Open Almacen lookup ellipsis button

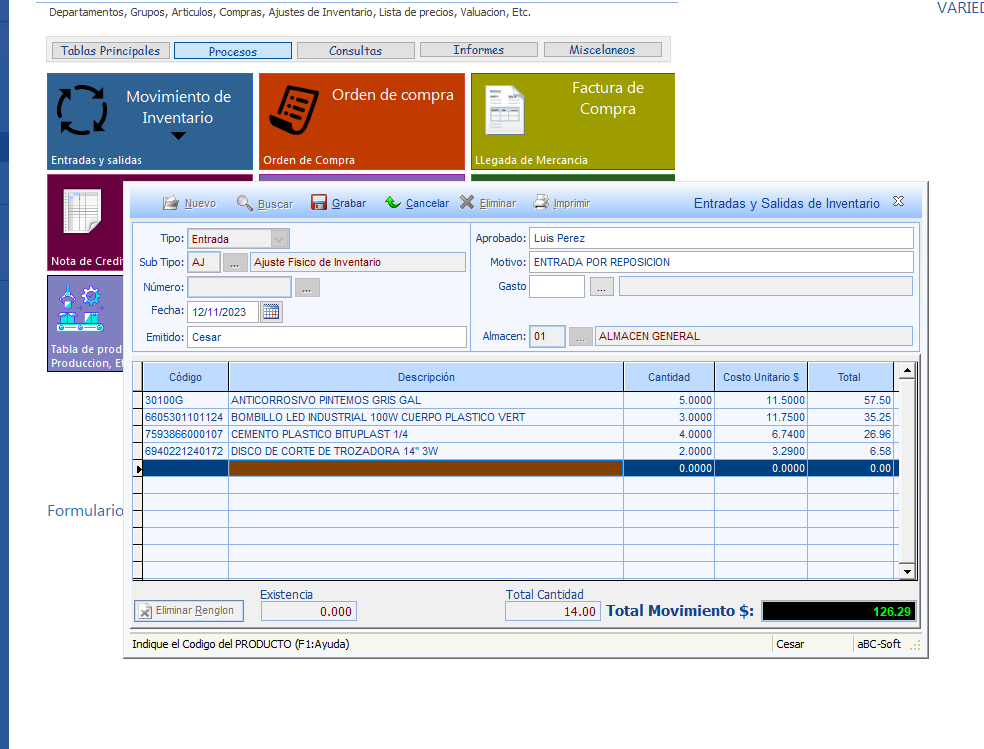click(581, 337)
